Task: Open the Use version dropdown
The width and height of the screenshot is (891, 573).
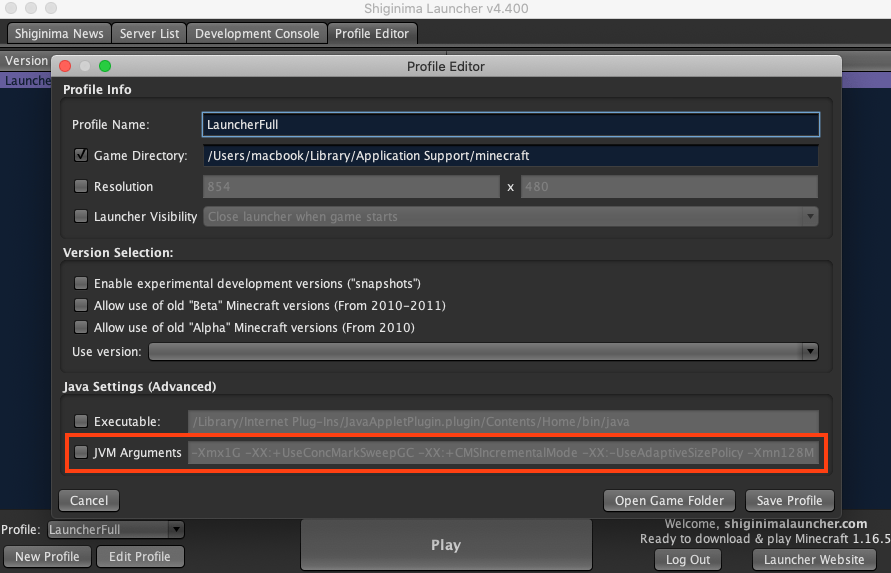Action: [483, 351]
